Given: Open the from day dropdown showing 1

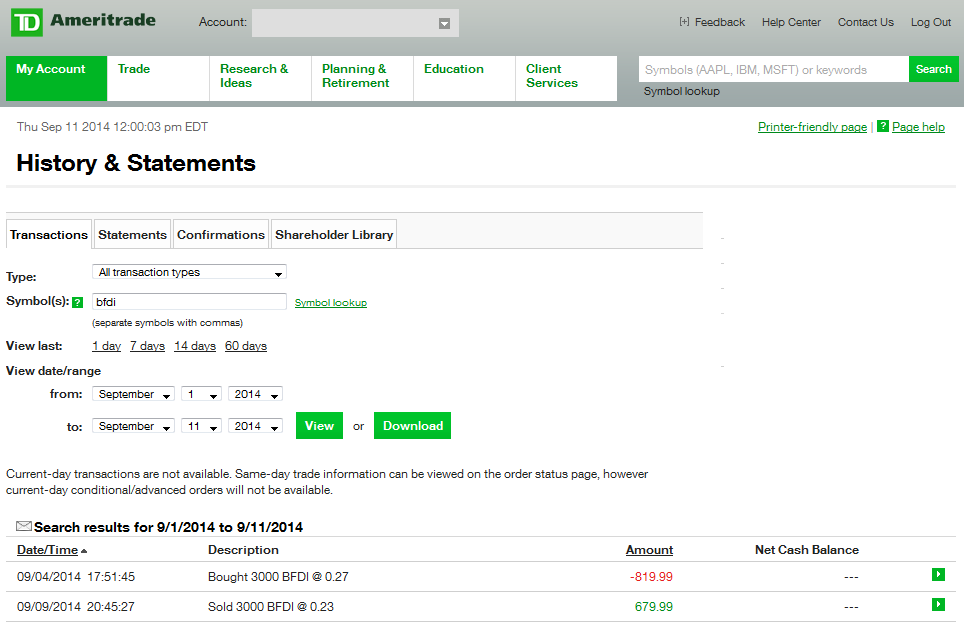Looking at the screenshot, I should click(x=202, y=394).
